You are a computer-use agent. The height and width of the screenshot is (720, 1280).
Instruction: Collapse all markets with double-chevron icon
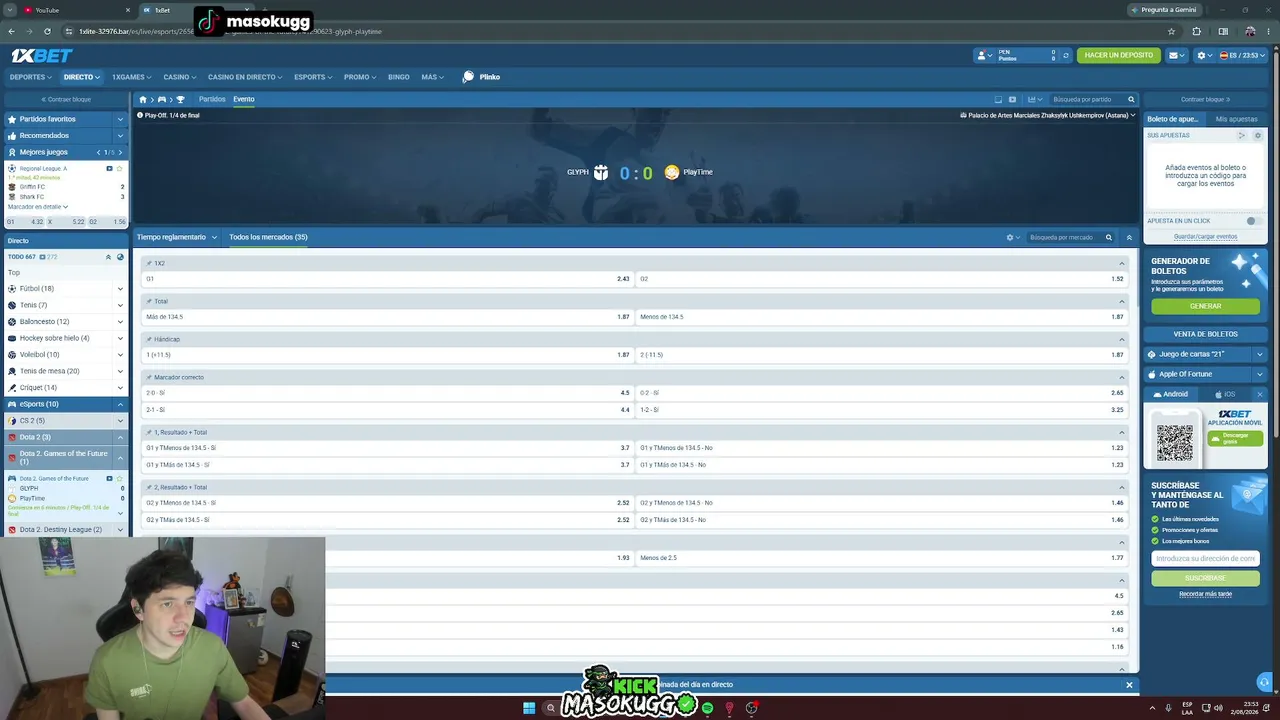1129,238
